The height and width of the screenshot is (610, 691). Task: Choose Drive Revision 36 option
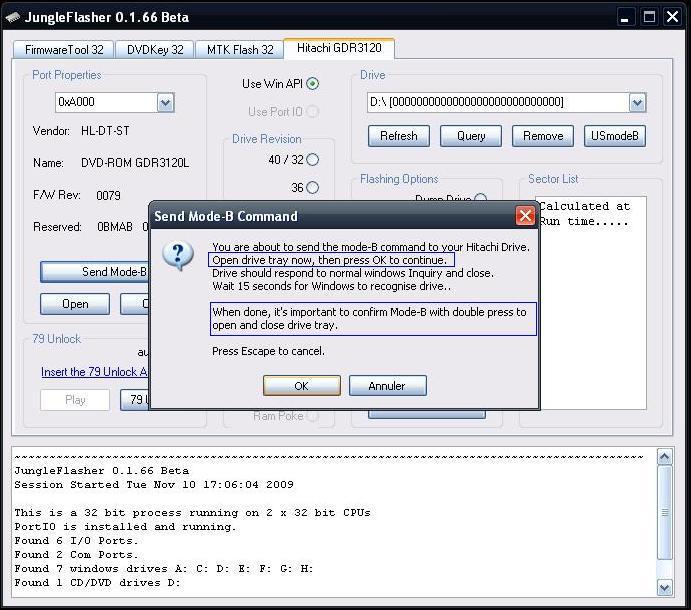click(312, 188)
